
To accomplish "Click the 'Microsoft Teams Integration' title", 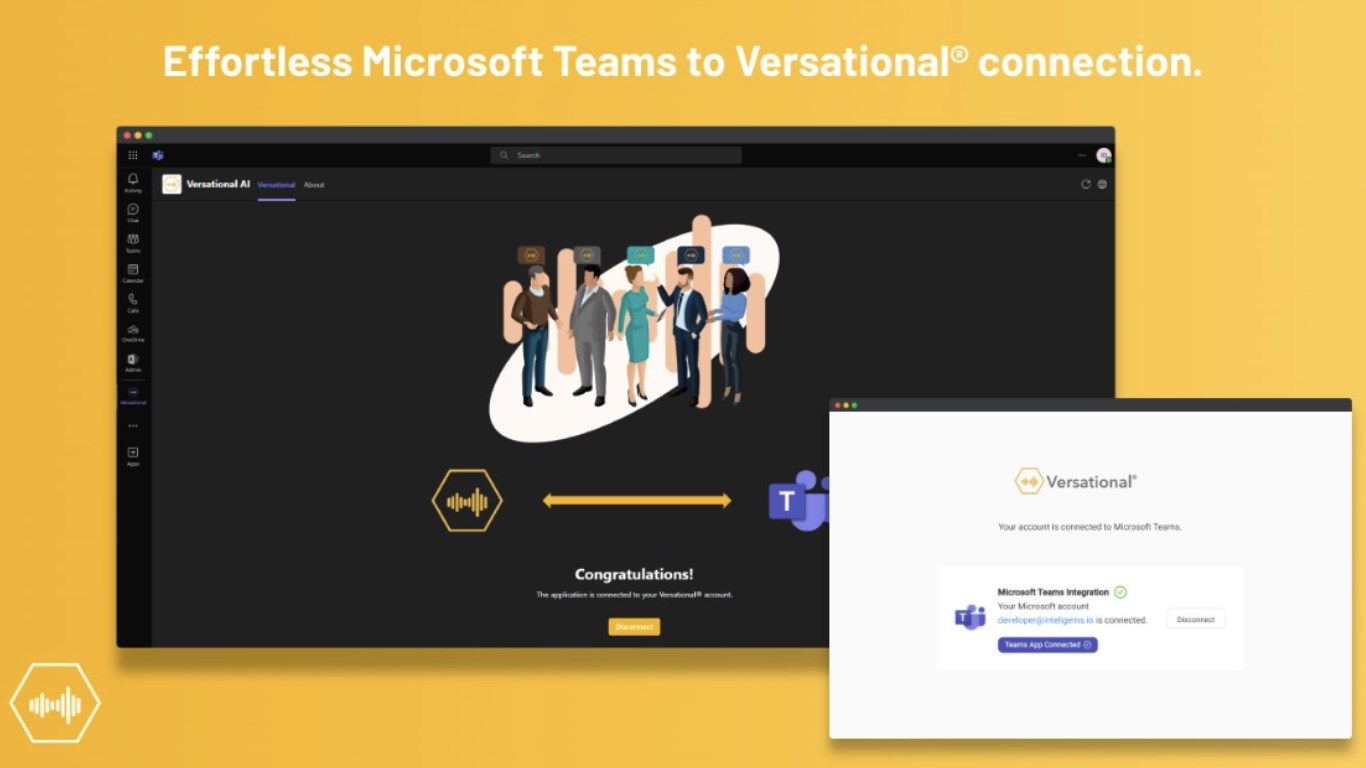I will click(x=1053, y=592).
